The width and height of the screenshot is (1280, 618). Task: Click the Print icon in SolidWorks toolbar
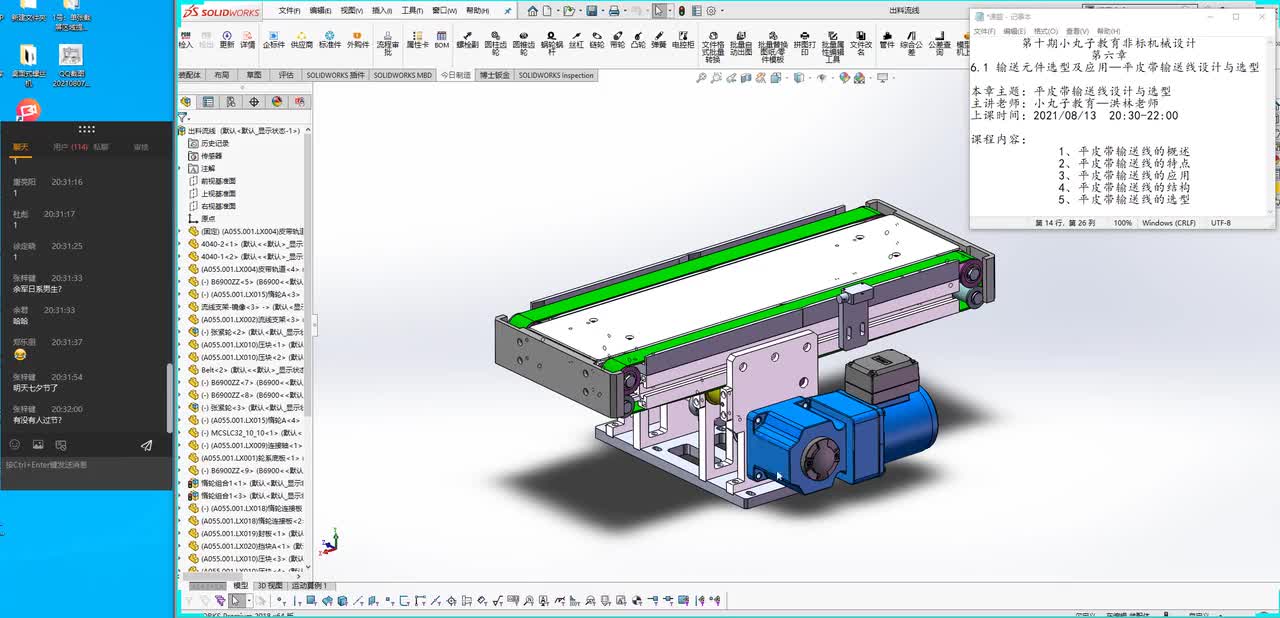614,11
